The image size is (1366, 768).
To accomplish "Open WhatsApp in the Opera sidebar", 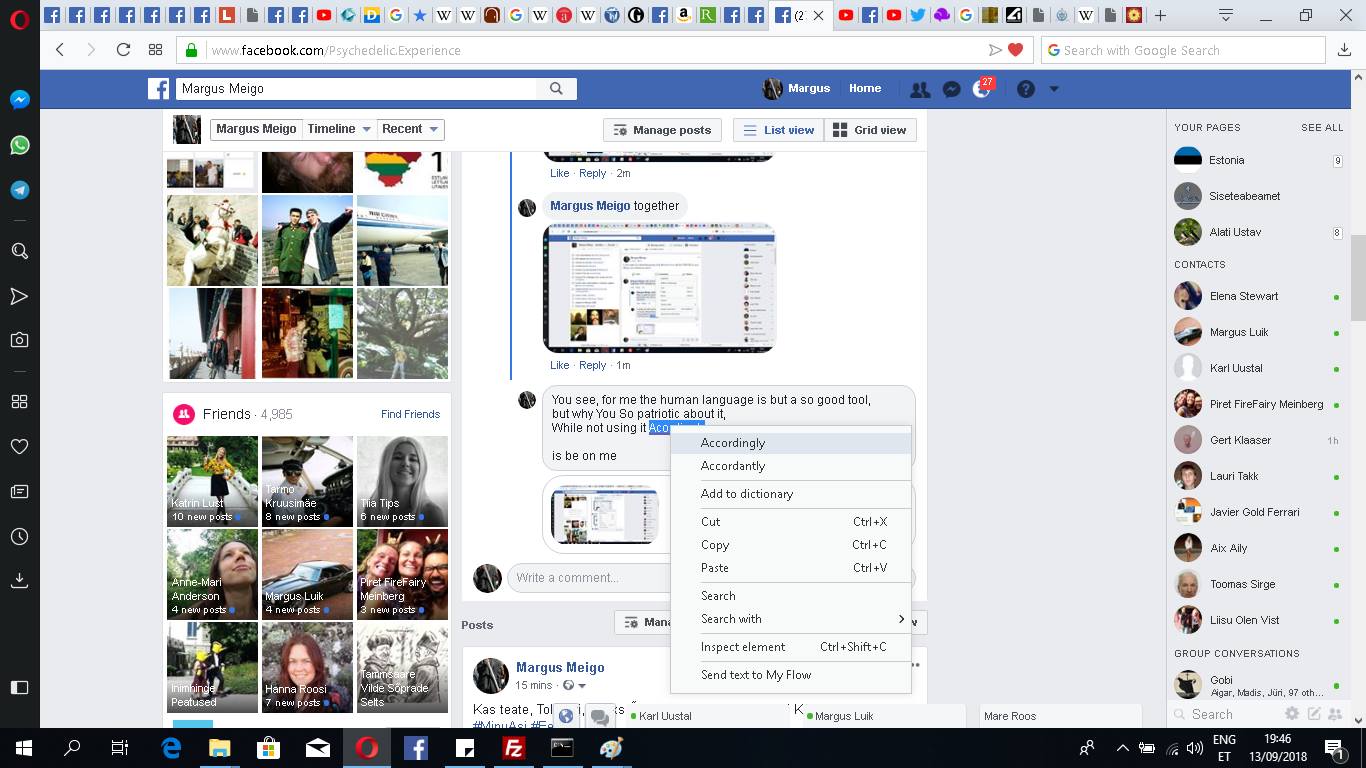I will [19, 145].
